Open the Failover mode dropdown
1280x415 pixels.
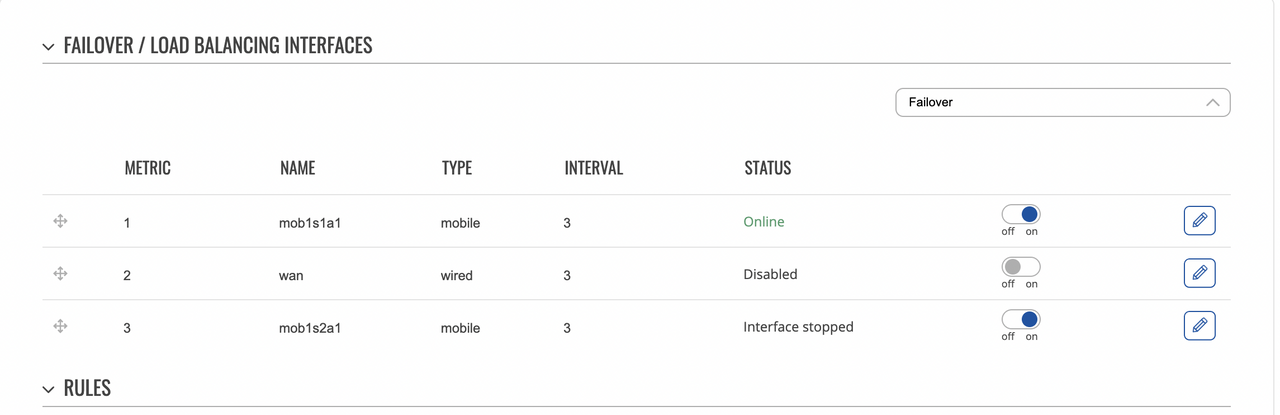click(x=1062, y=102)
